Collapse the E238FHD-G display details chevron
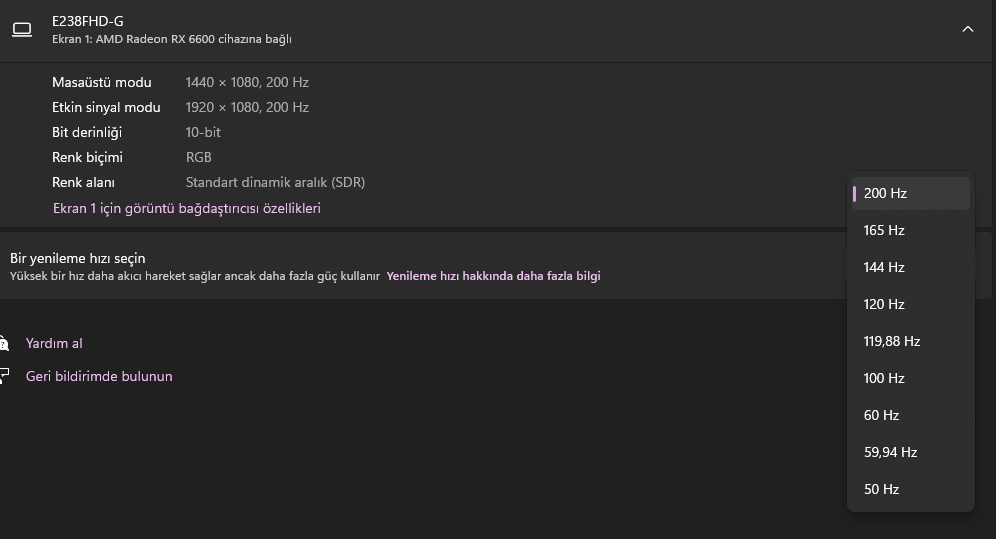996x539 pixels. [x=967, y=30]
